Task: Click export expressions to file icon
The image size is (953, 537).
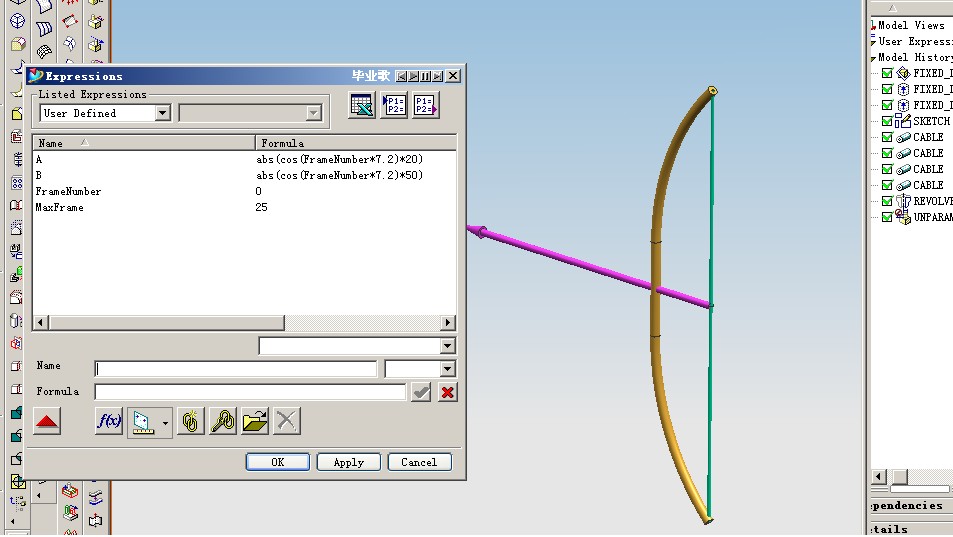Action: [x=426, y=105]
